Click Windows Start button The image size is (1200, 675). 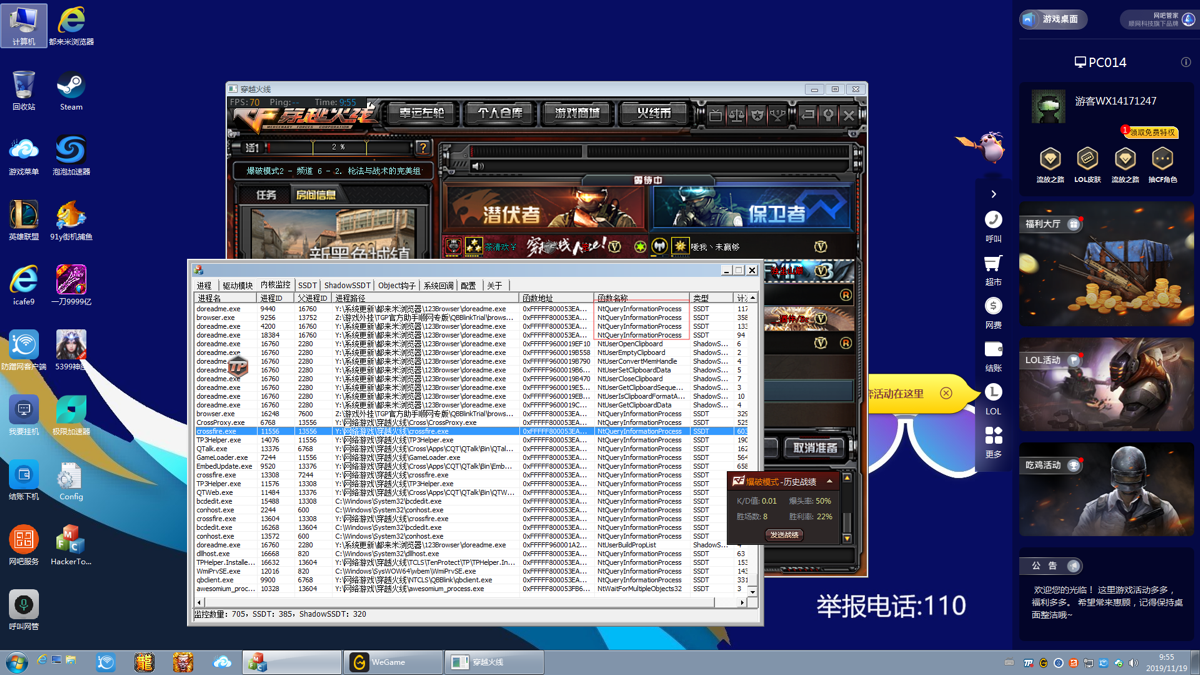tap(16, 662)
